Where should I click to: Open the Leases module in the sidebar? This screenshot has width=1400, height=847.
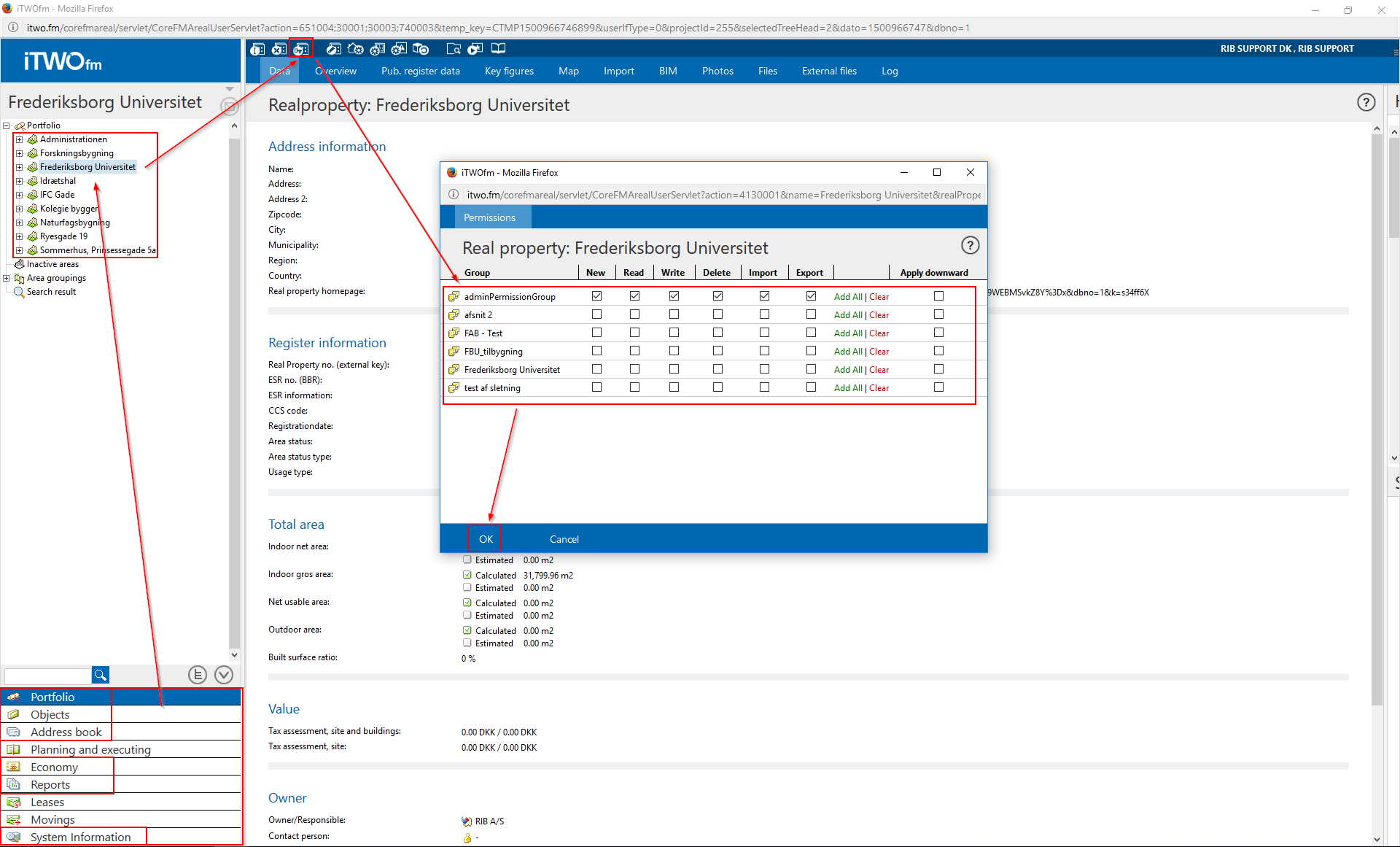(47, 802)
